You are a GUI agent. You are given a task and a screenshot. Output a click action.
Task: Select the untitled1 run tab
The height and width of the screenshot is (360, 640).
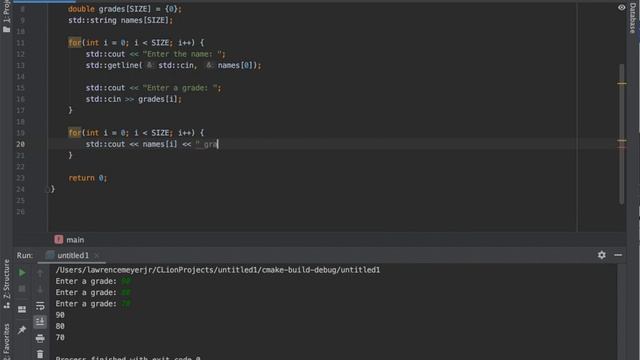click(73, 255)
